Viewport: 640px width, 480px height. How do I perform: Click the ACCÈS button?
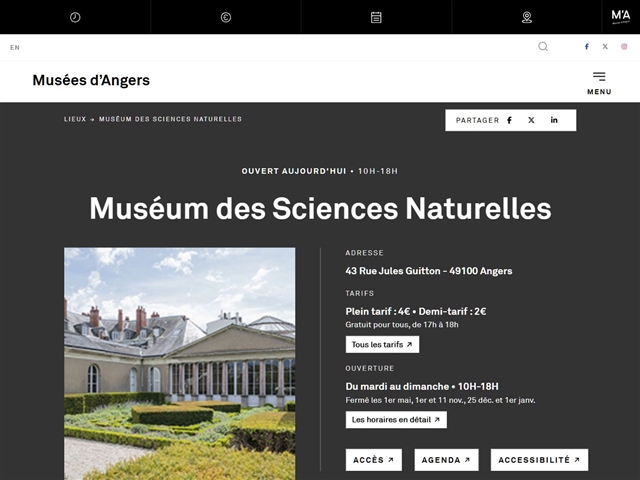(x=373, y=460)
